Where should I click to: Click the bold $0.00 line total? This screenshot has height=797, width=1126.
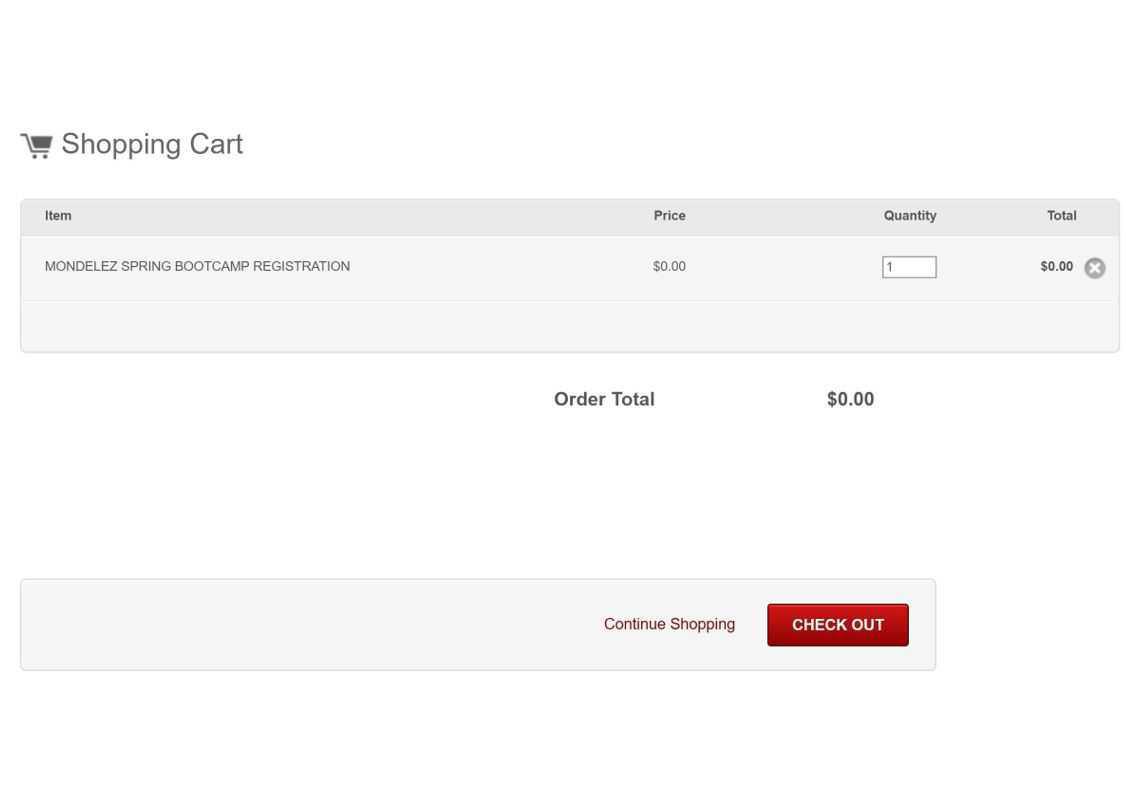point(1056,267)
